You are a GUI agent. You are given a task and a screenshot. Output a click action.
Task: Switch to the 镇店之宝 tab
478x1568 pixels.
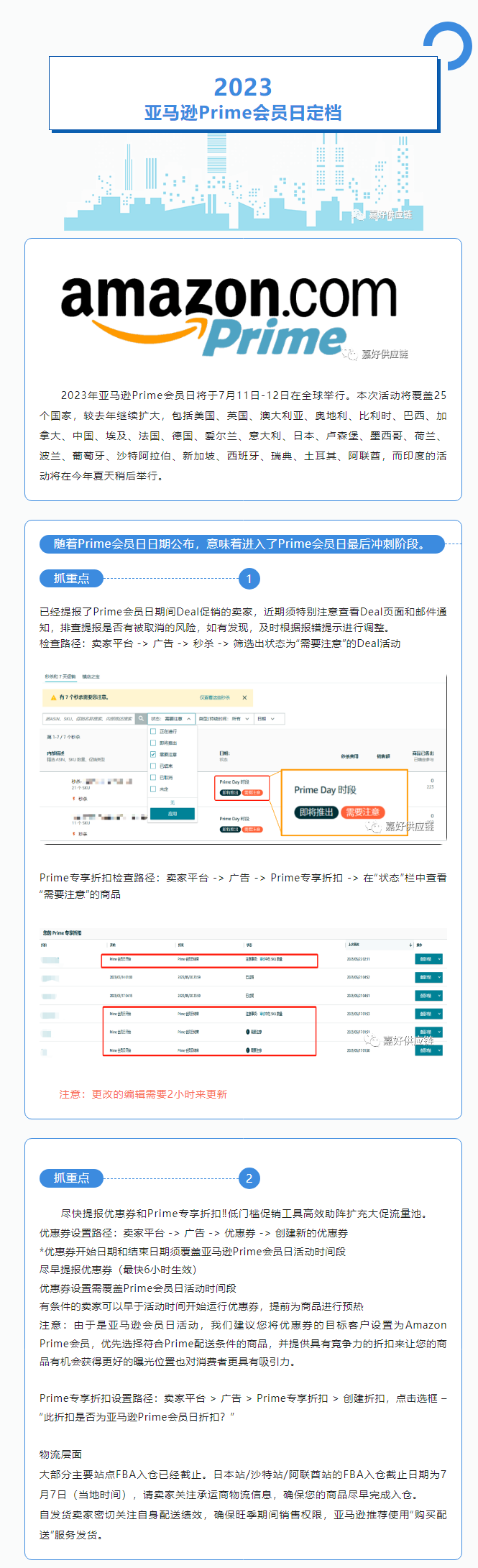tap(91, 677)
